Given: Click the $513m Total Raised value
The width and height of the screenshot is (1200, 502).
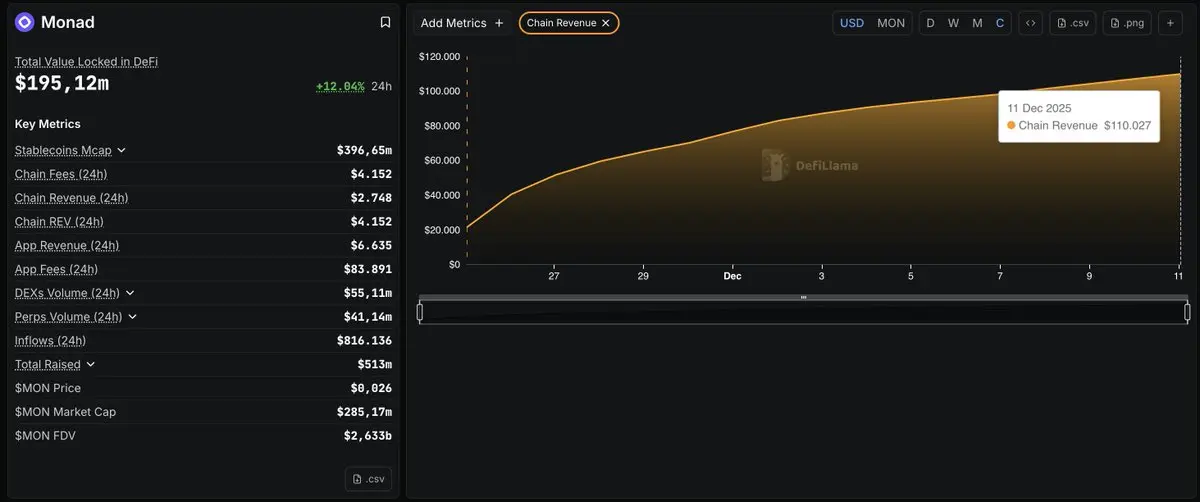Looking at the screenshot, I should 375,365.
